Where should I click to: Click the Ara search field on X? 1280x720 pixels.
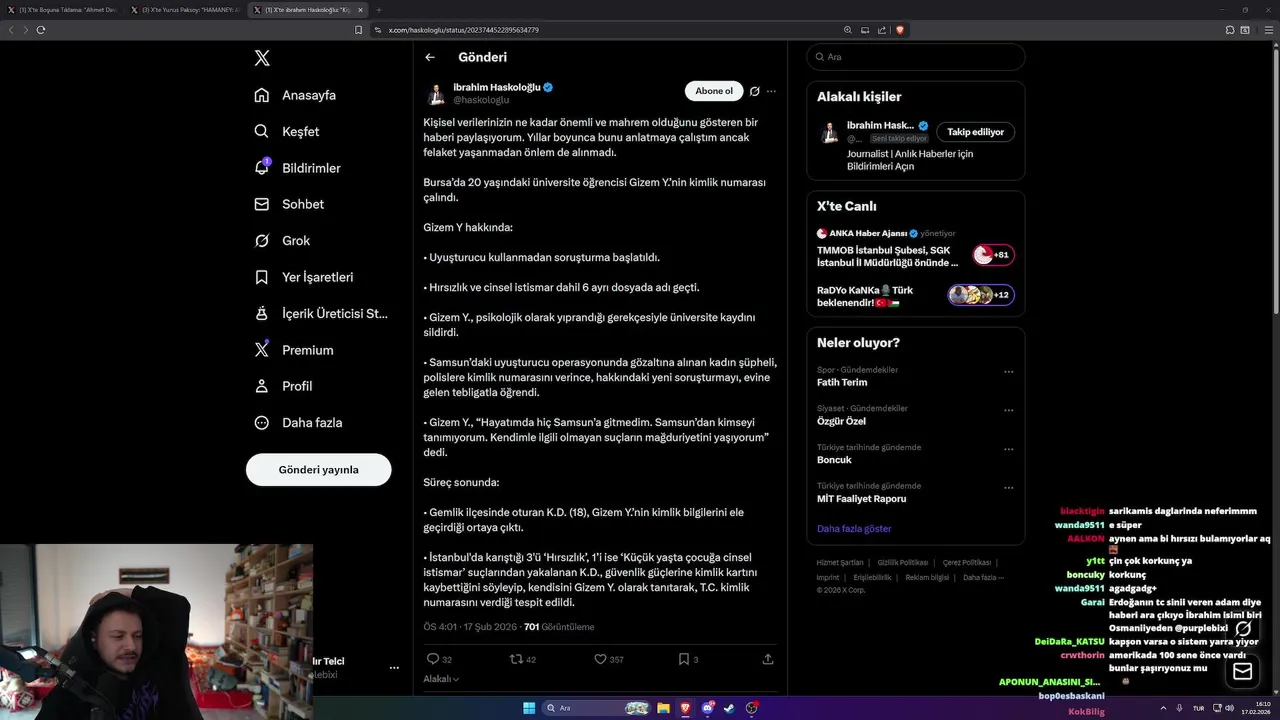[915, 57]
